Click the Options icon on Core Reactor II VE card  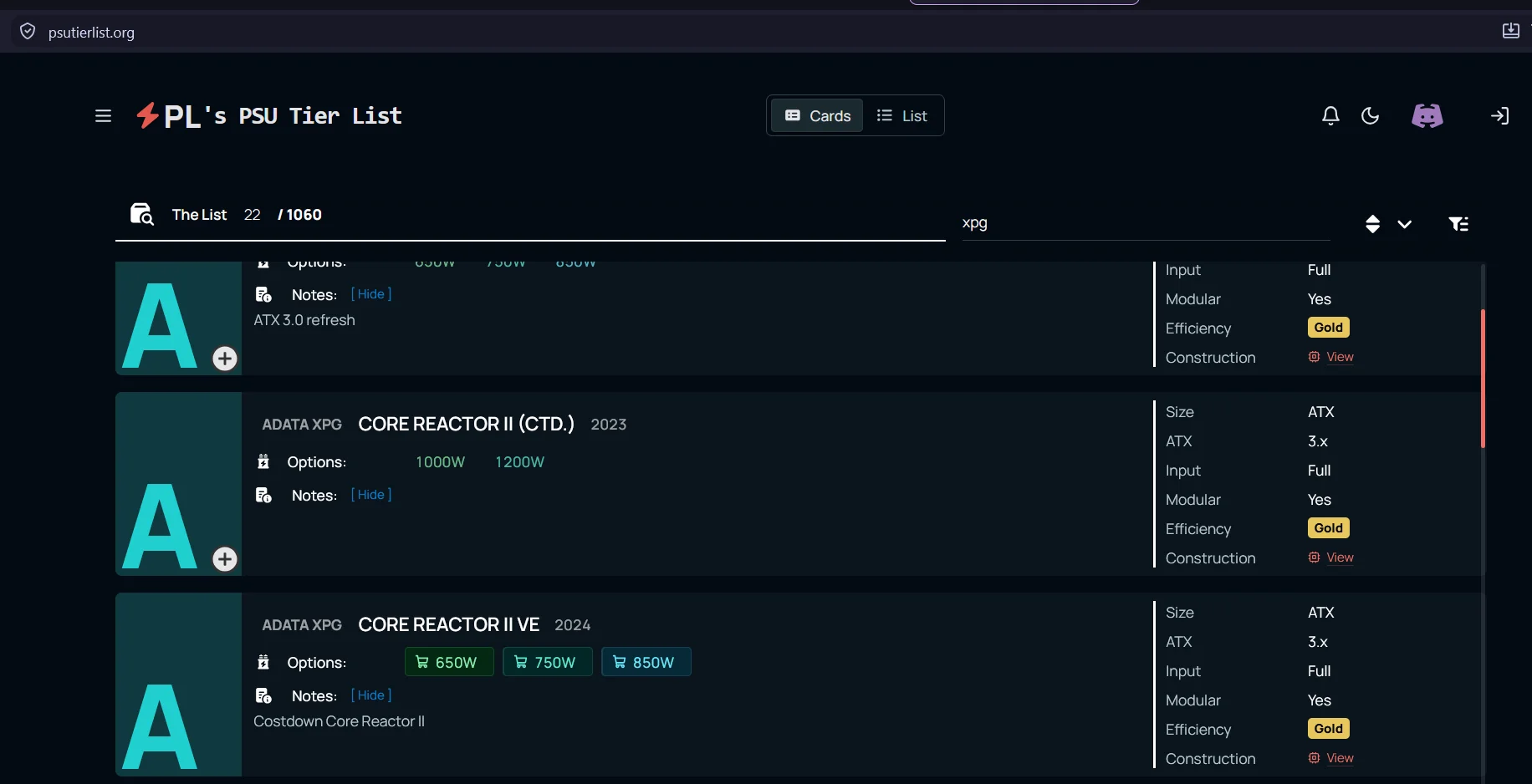(263, 662)
